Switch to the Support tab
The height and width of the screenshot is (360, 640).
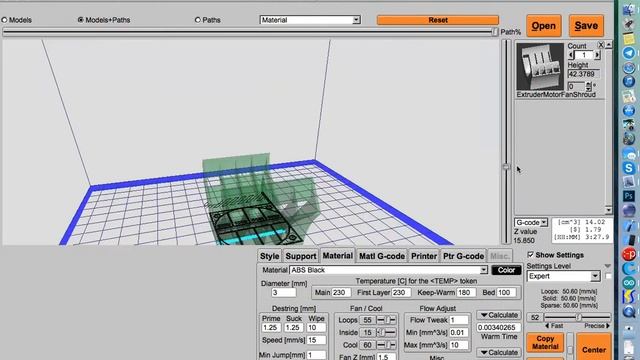[301, 256]
